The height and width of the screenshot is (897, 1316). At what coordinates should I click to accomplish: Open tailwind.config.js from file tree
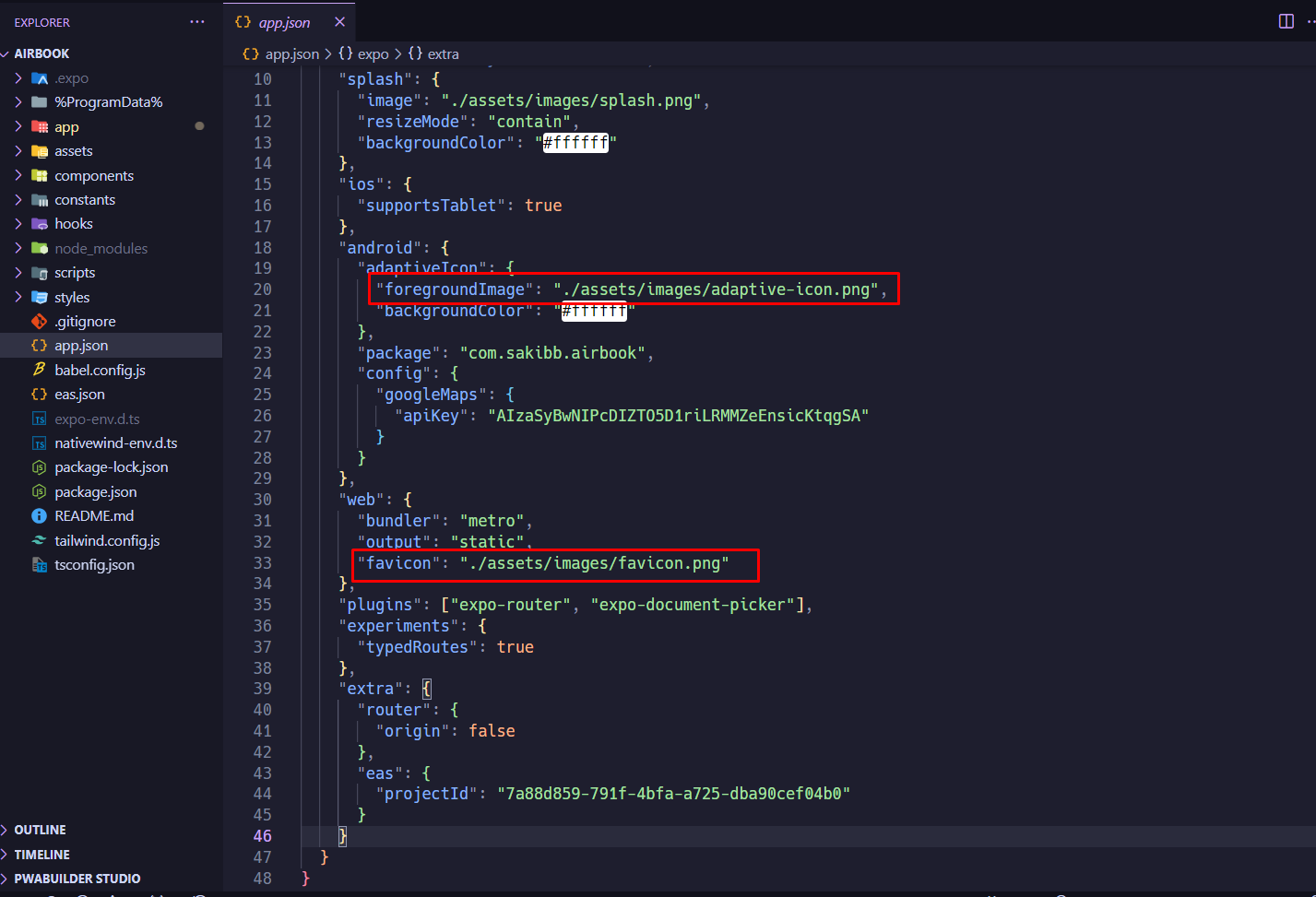pos(107,541)
